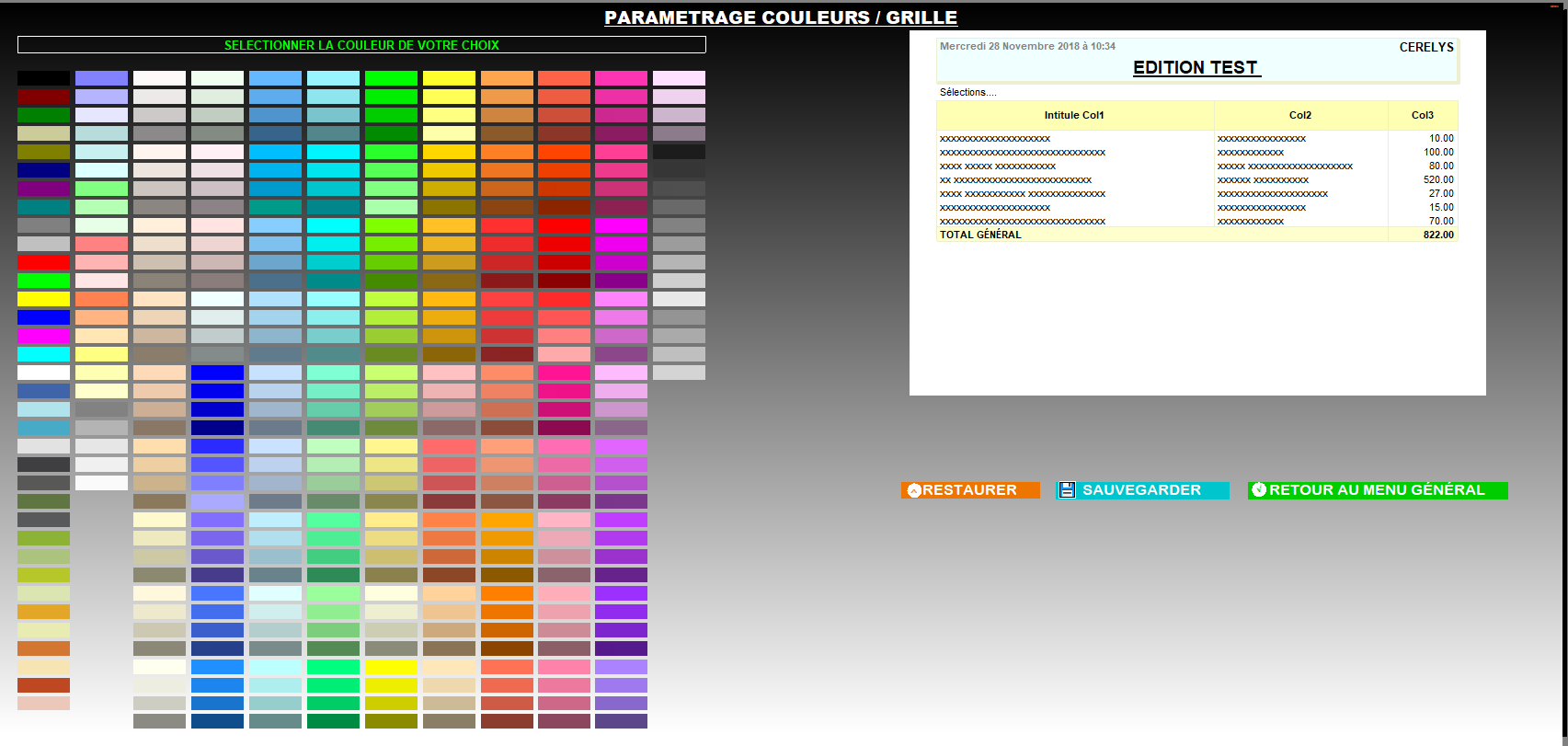Click the TOTAL GÉNÉRAL row in preview
The height and width of the screenshot is (746, 1568).
click(x=980, y=235)
